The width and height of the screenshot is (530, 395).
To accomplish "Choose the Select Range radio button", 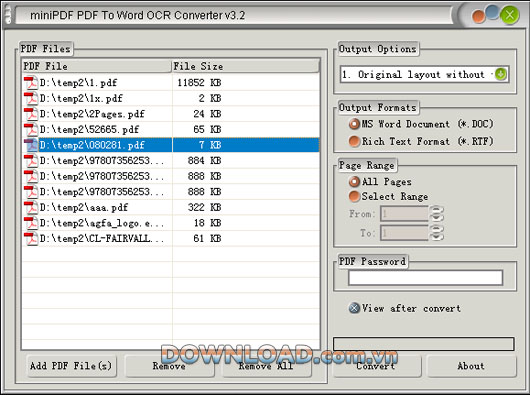I will [354, 196].
